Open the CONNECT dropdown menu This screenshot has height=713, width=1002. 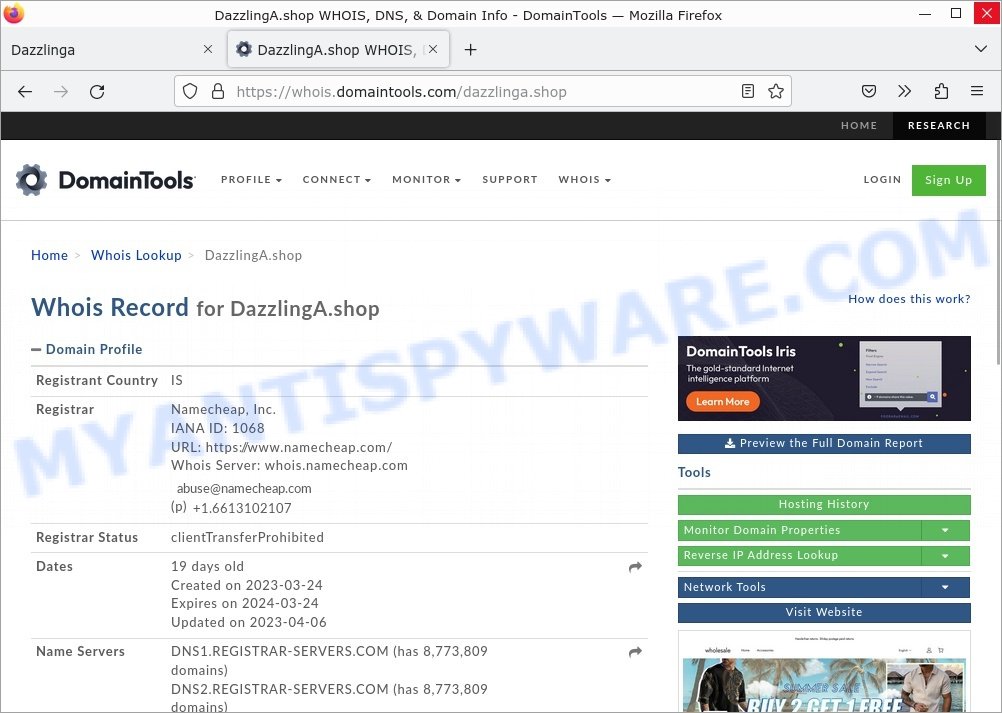(337, 180)
